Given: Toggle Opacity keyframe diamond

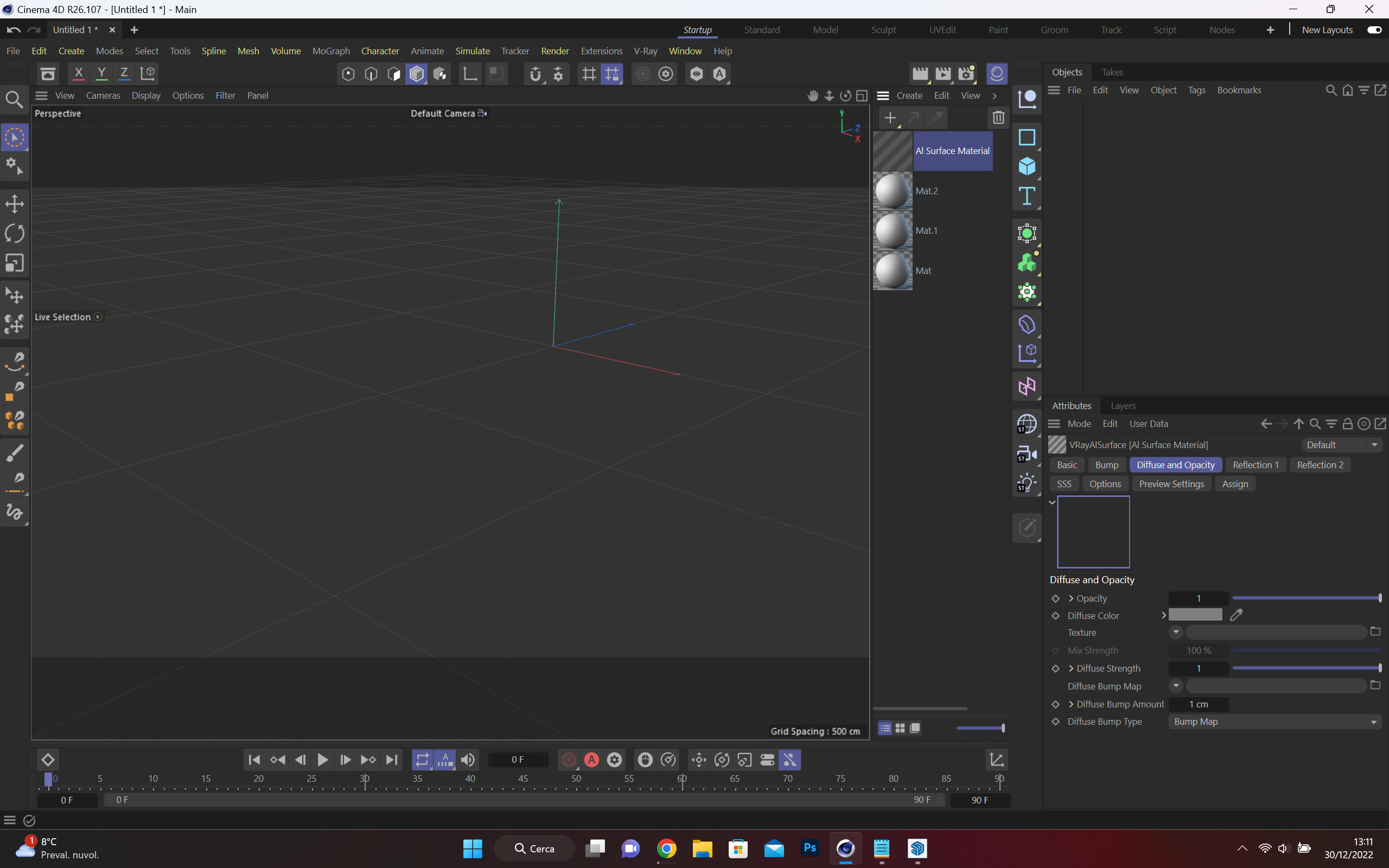Looking at the screenshot, I should pos(1055,599).
